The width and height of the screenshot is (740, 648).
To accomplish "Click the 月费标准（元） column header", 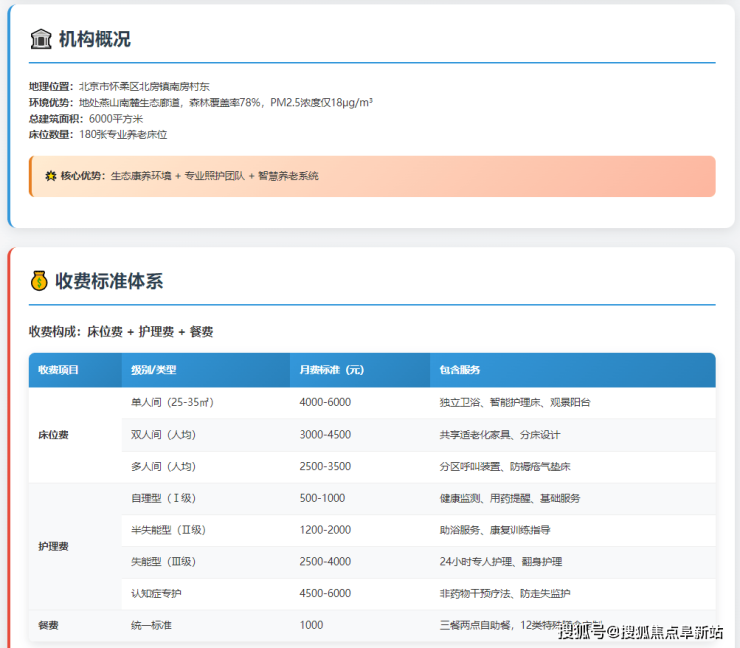I will [331, 370].
